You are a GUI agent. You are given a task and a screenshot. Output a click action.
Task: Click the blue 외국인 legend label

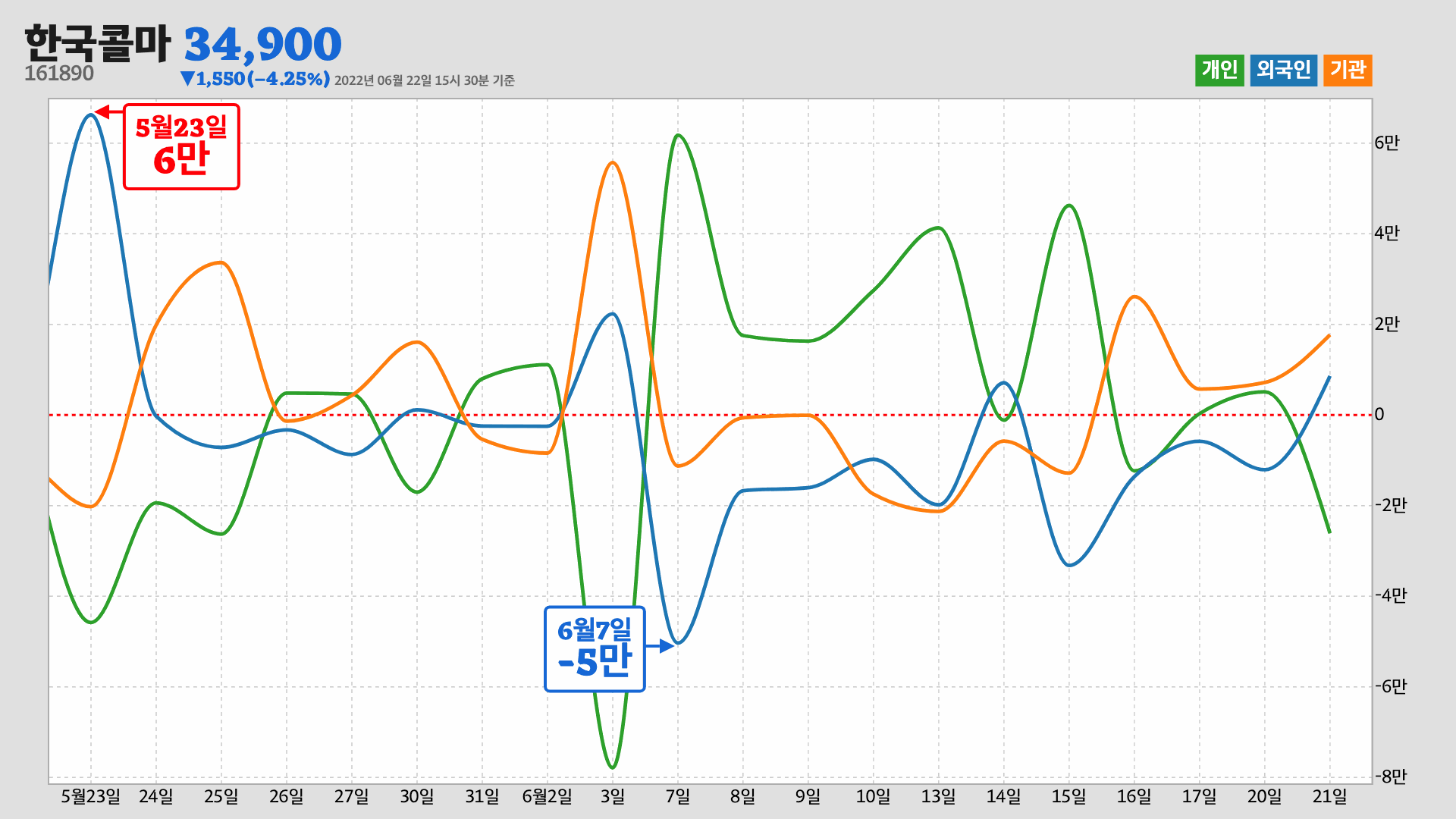coord(1283,70)
